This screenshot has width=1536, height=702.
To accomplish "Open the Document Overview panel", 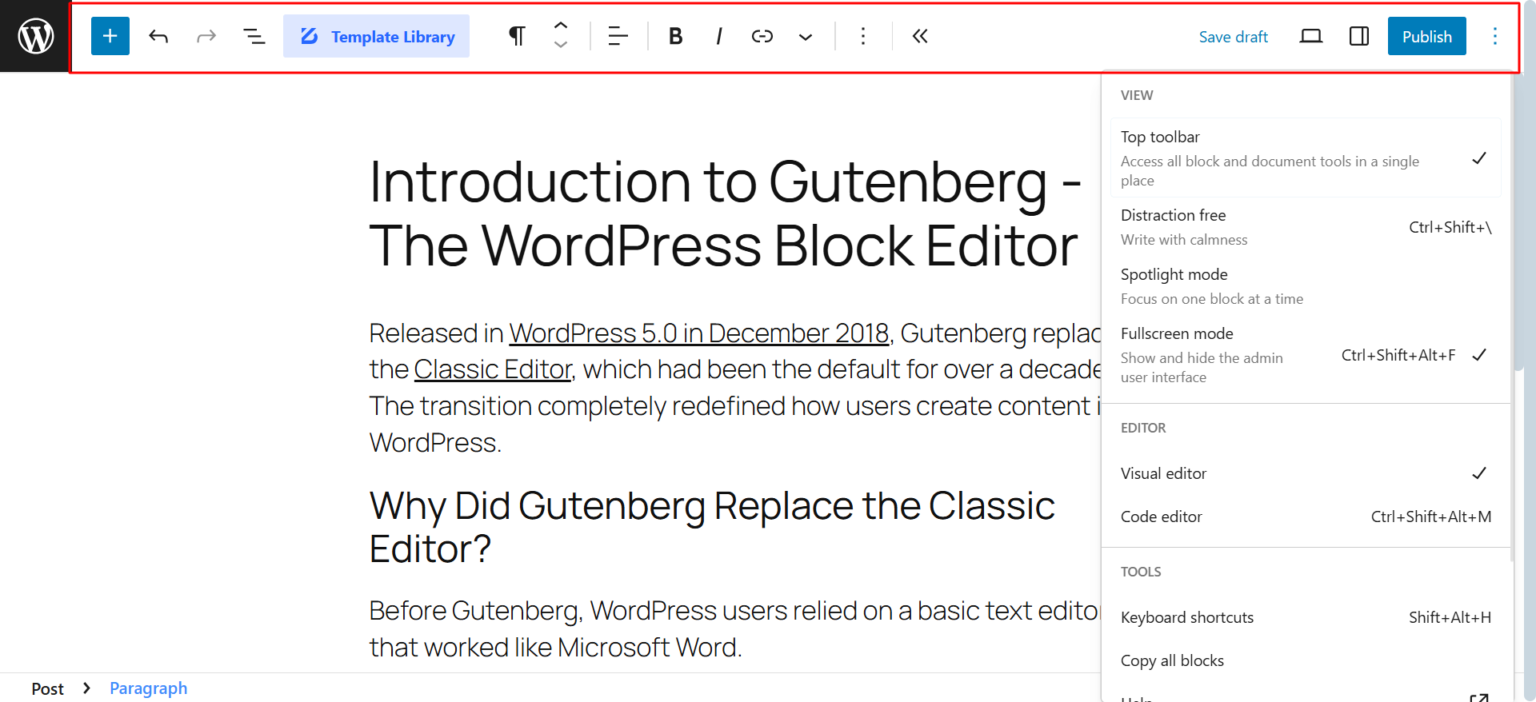I will 254,35.
